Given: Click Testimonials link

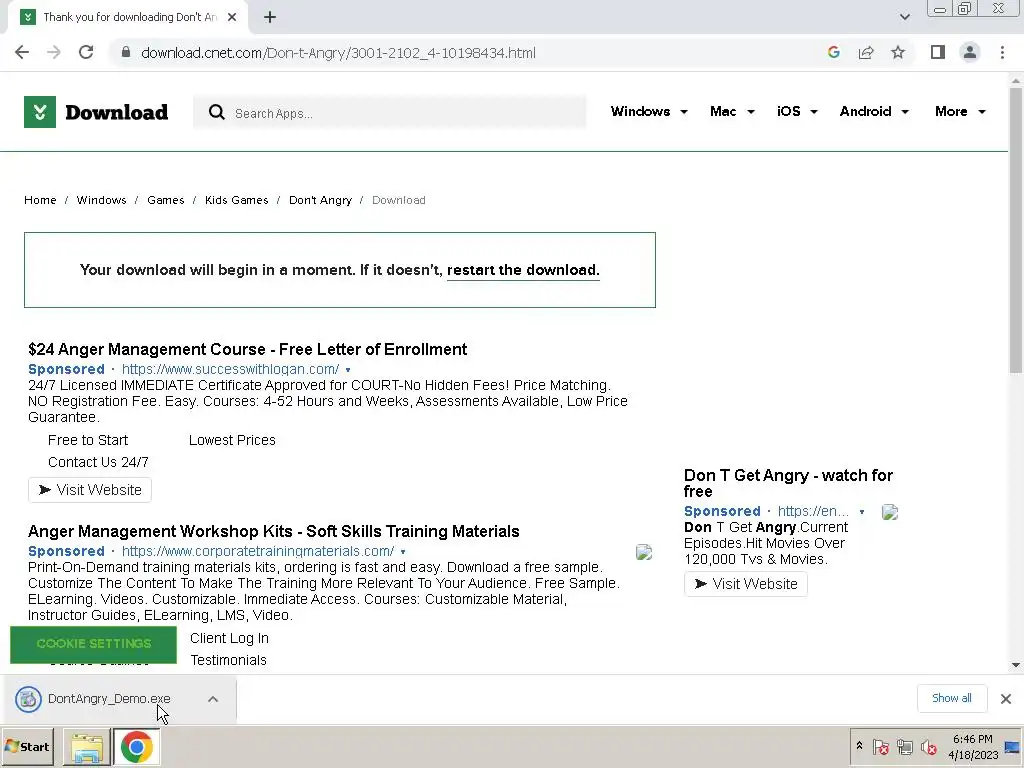Looking at the screenshot, I should pos(228,660).
